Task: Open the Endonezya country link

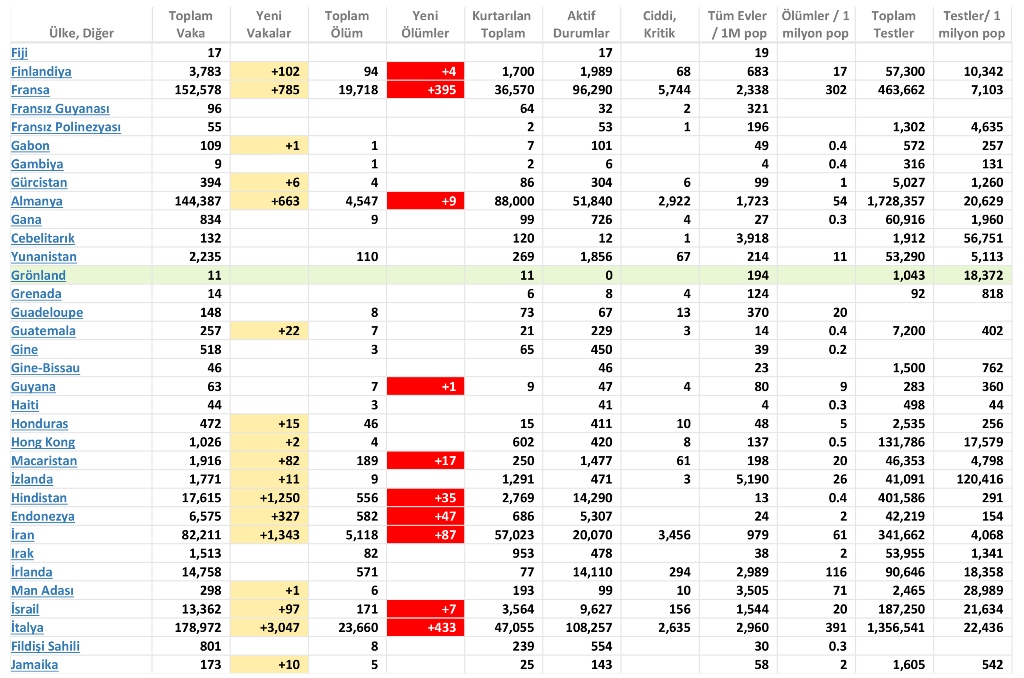Action: point(42,516)
